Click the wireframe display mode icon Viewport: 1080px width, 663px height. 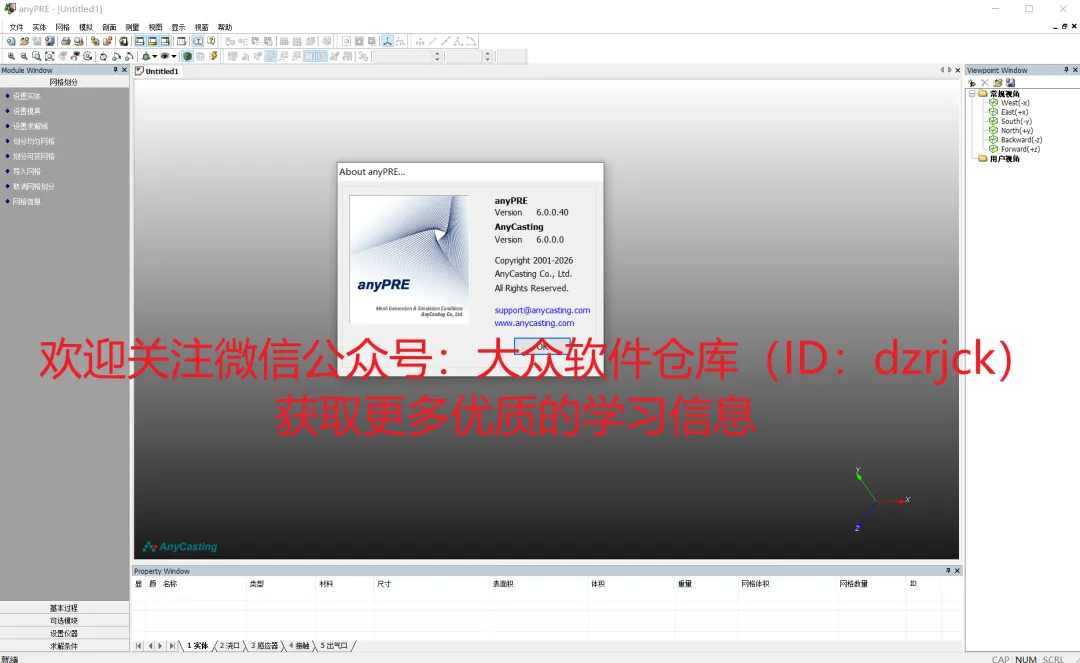(200, 56)
